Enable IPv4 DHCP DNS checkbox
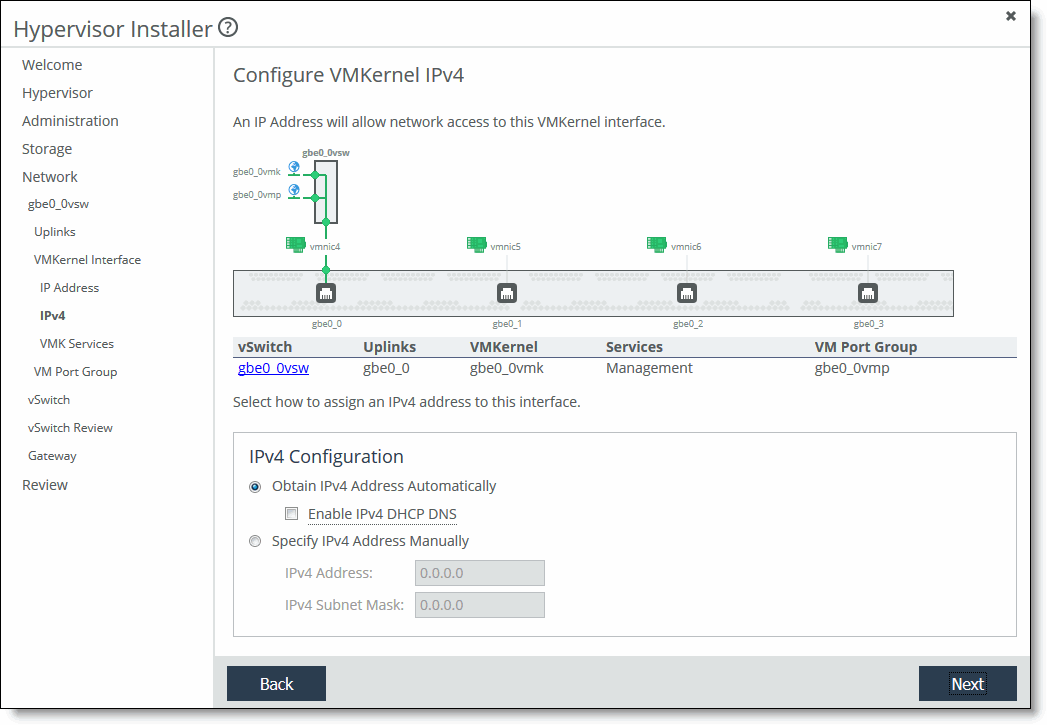The width and height of the screenshot is (1047, 725). pos(292,515)
